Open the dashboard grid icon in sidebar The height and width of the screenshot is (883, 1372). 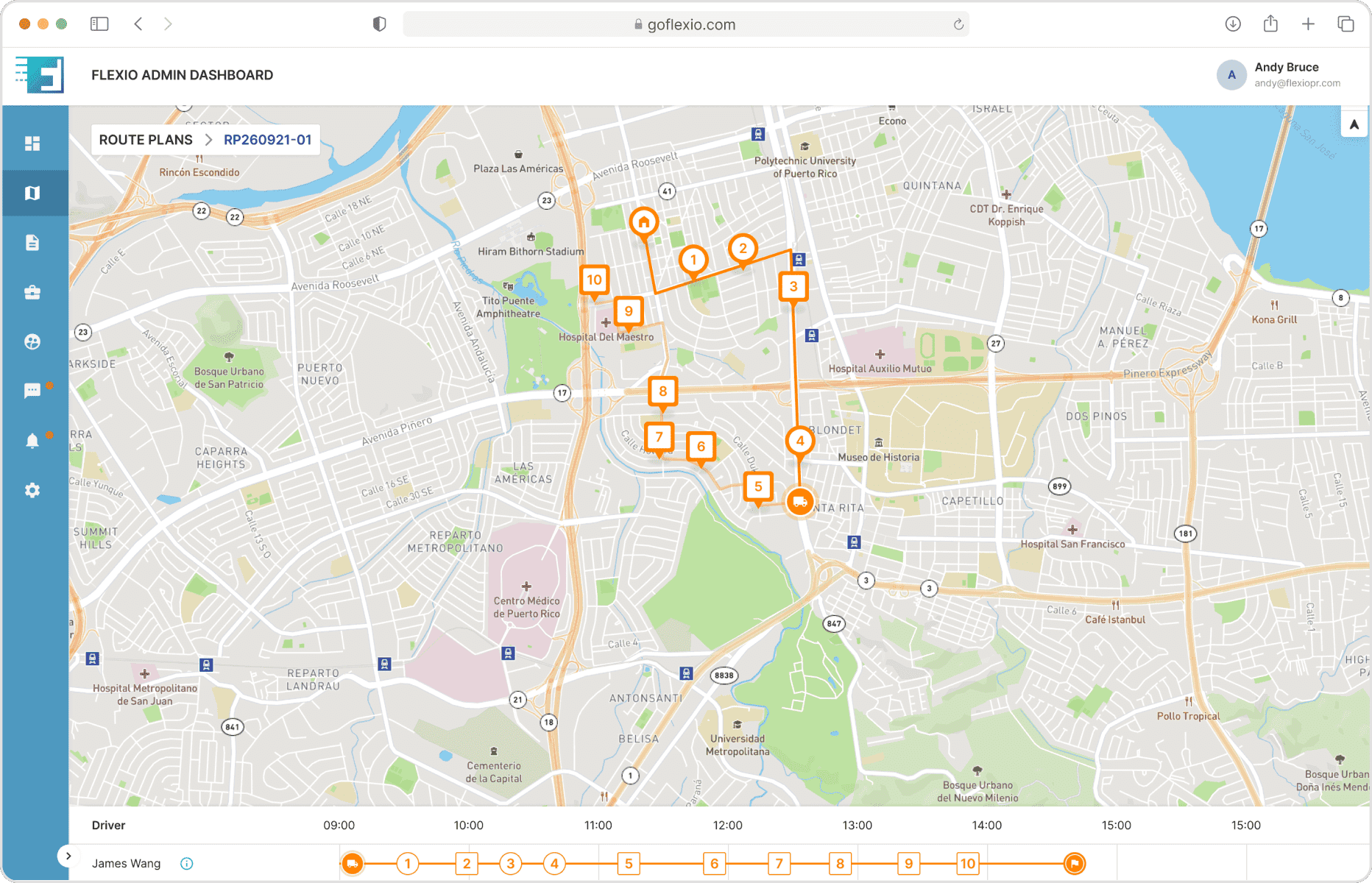pos(32,143)
